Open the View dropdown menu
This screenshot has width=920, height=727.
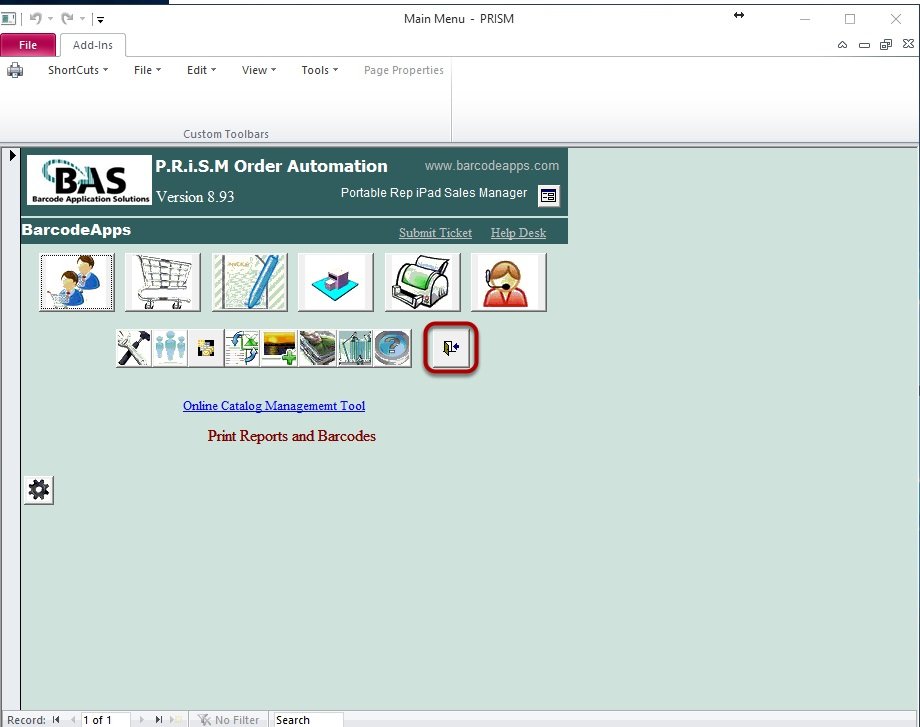pyautogui.click(x=257, y=70)
